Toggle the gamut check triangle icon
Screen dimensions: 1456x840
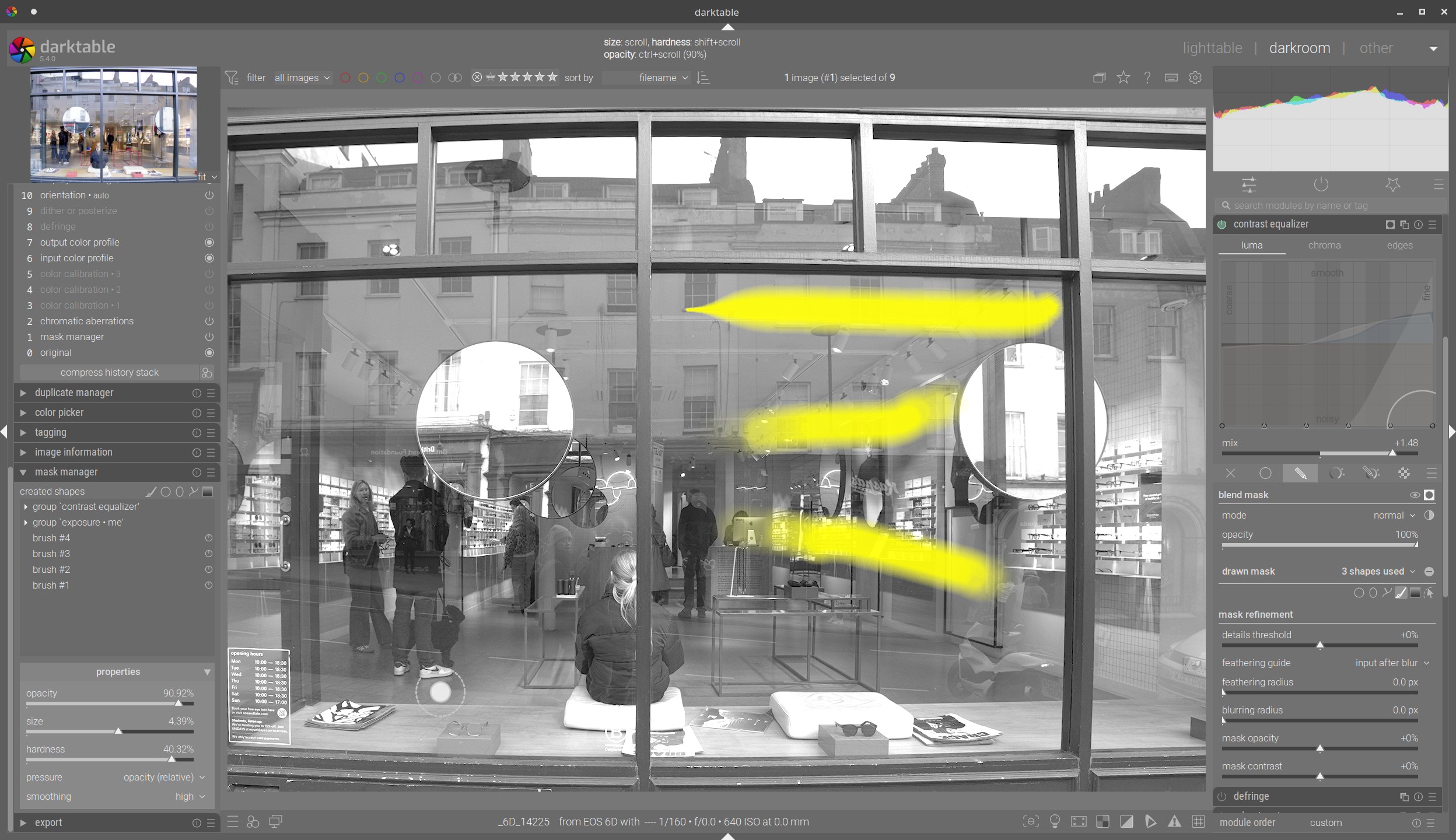point(1174,821)
